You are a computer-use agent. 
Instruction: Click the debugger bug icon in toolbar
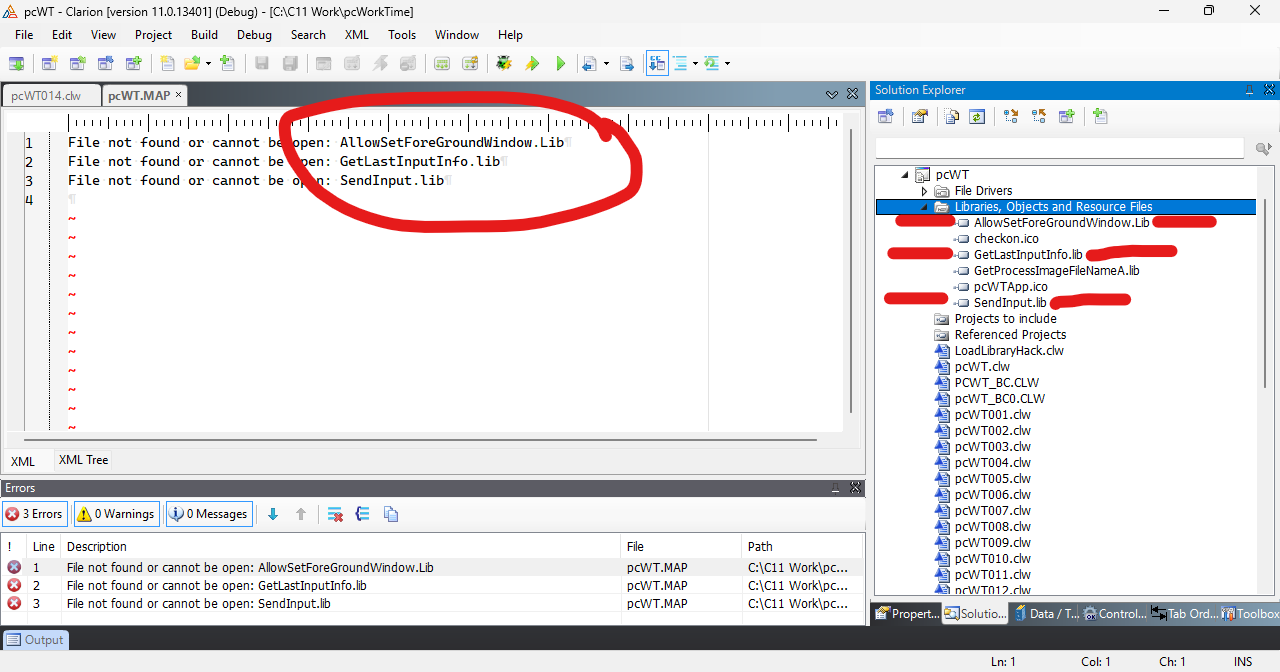point(504,63)
